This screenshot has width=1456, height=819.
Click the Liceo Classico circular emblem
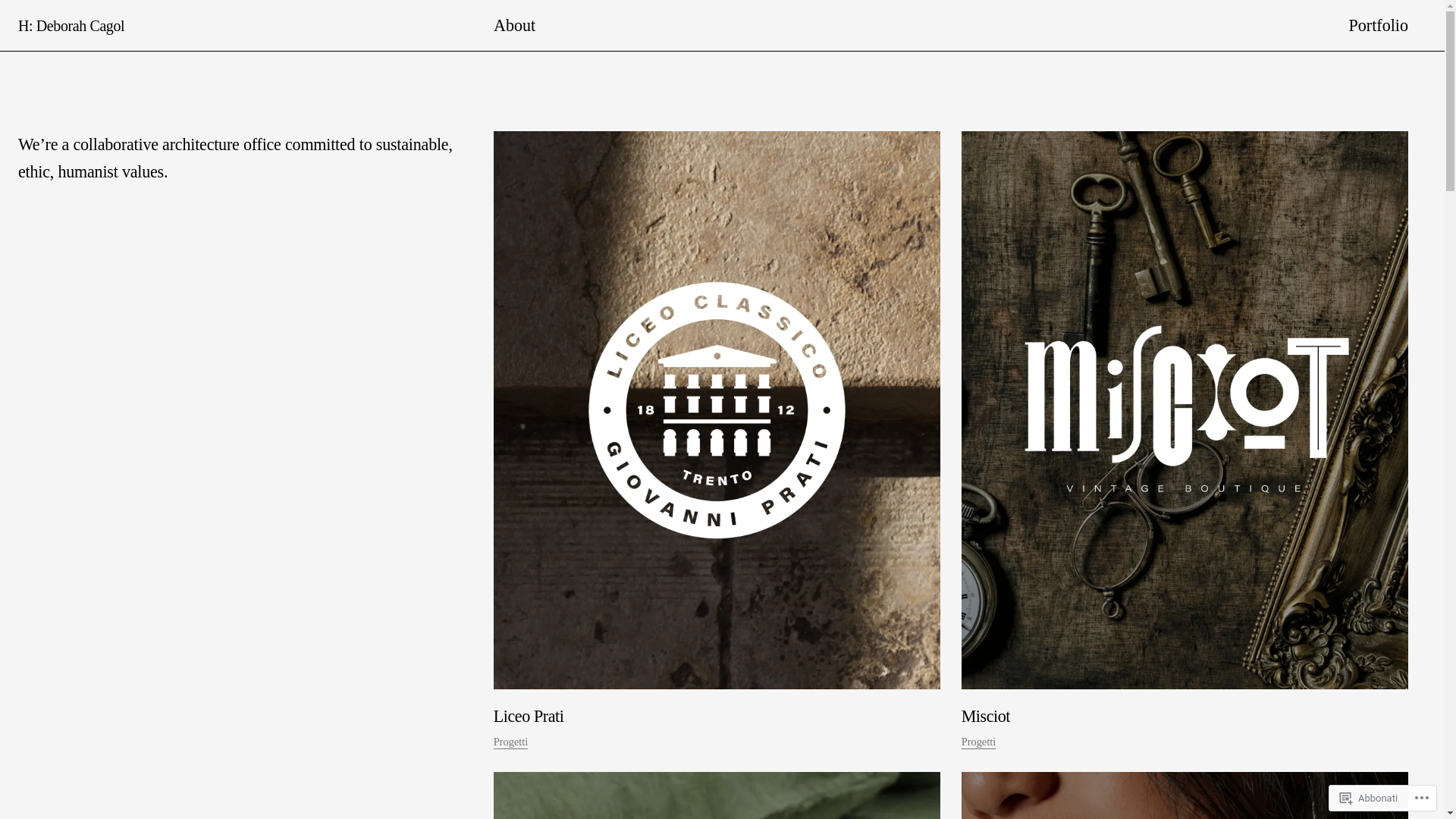click(717, 410)
